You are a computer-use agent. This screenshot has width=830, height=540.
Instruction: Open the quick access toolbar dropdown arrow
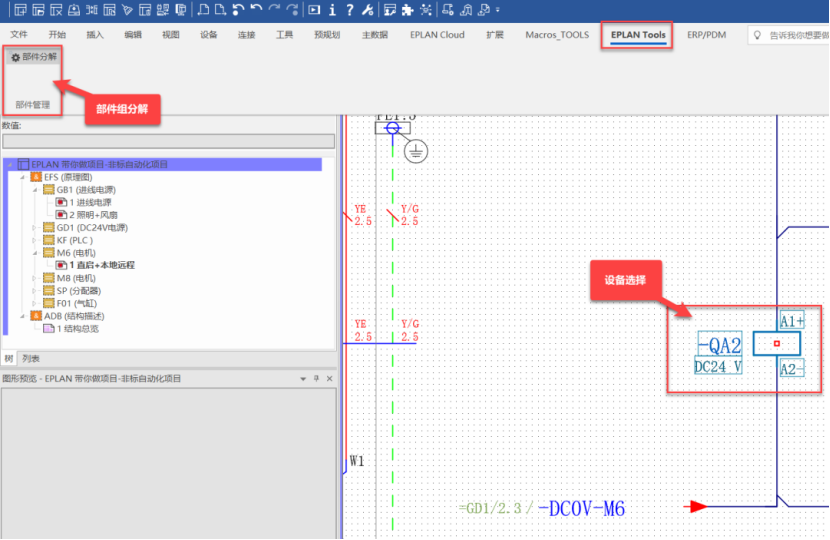[498, 10]
